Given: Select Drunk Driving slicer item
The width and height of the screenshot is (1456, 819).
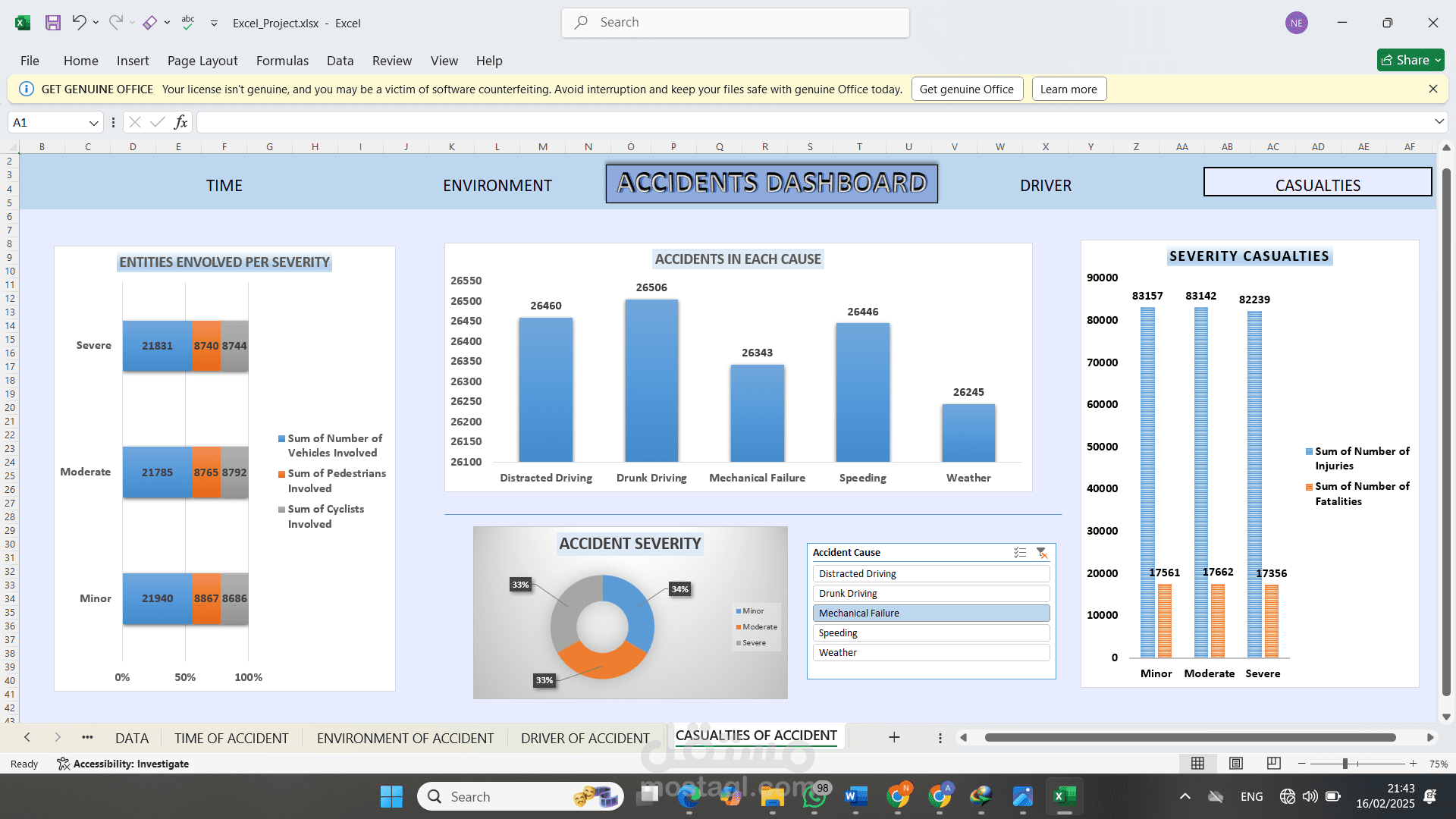Looking at the screenshot, I should pyautogui.click(x=931, y=594).
